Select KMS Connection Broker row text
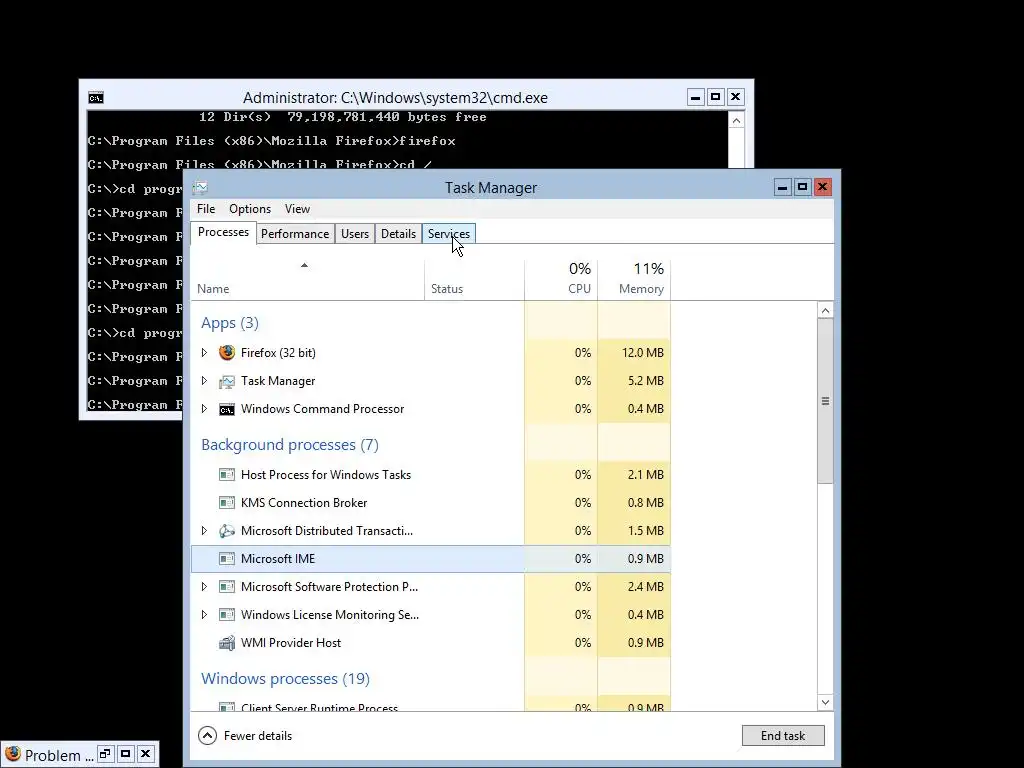This screenshot has height=768, width=1024. pyautogui.click(x=304, y=503)
